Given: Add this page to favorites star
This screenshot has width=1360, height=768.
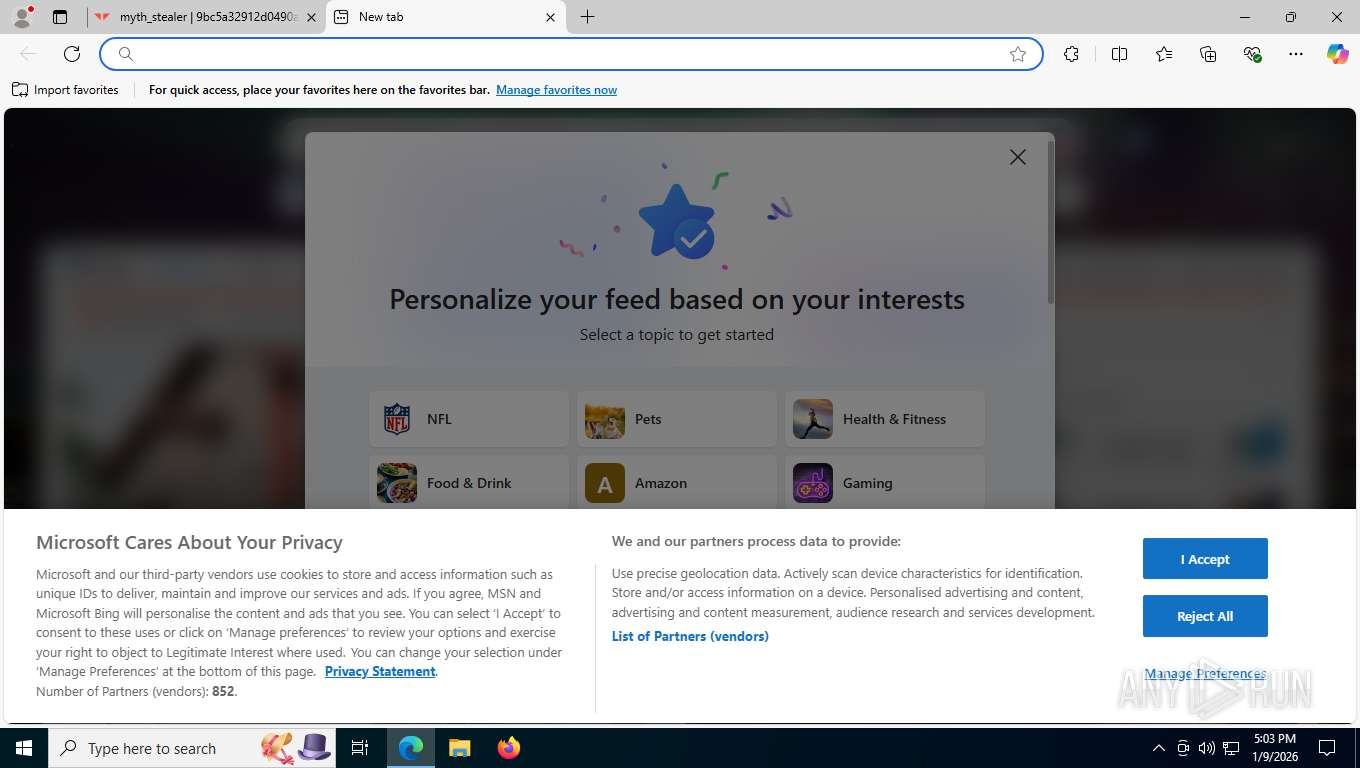Looking at the screenshot, I should (x=1018, y=54).
